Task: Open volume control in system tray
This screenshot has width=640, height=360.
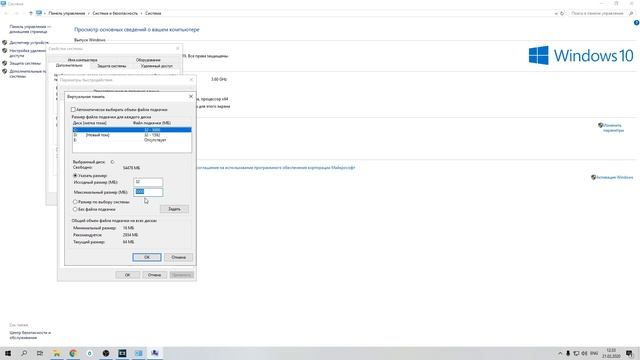Action: [584, 353]
